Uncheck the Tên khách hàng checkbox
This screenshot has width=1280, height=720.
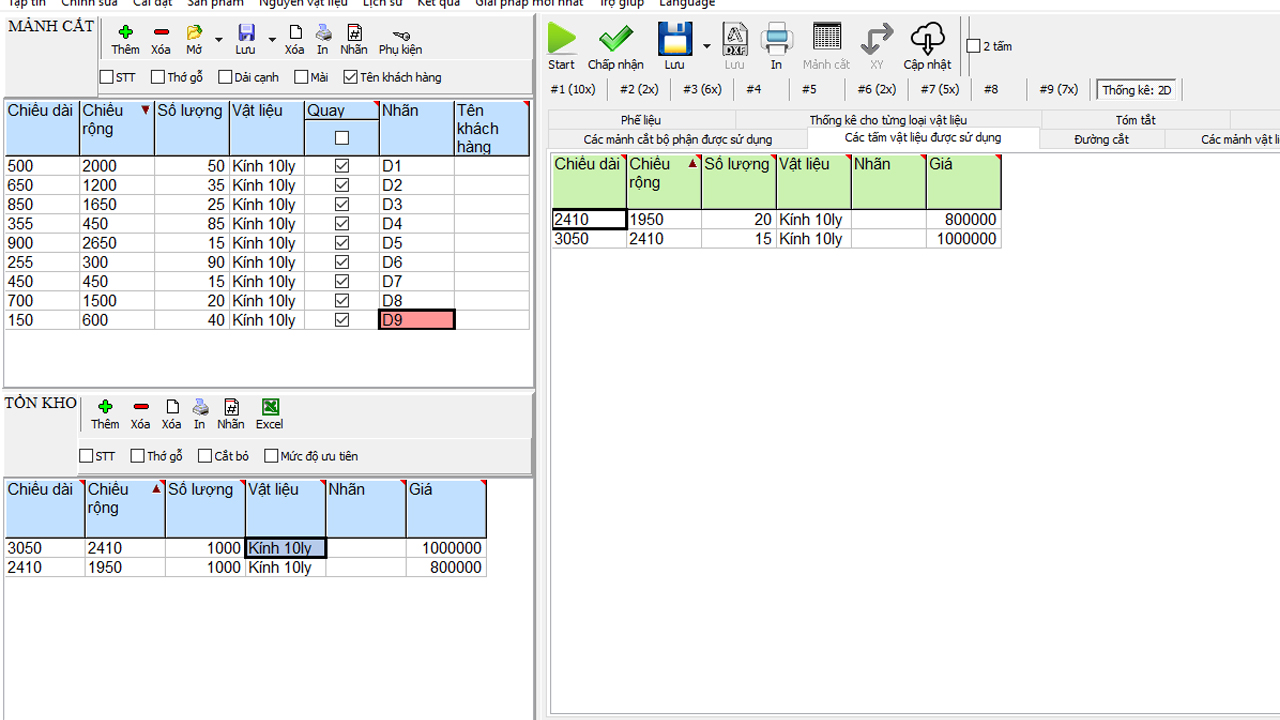click(x=350, y=77)
